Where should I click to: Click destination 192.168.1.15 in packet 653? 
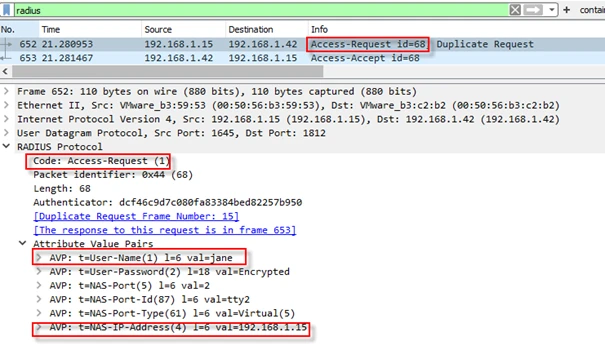[x=263, y=58]
